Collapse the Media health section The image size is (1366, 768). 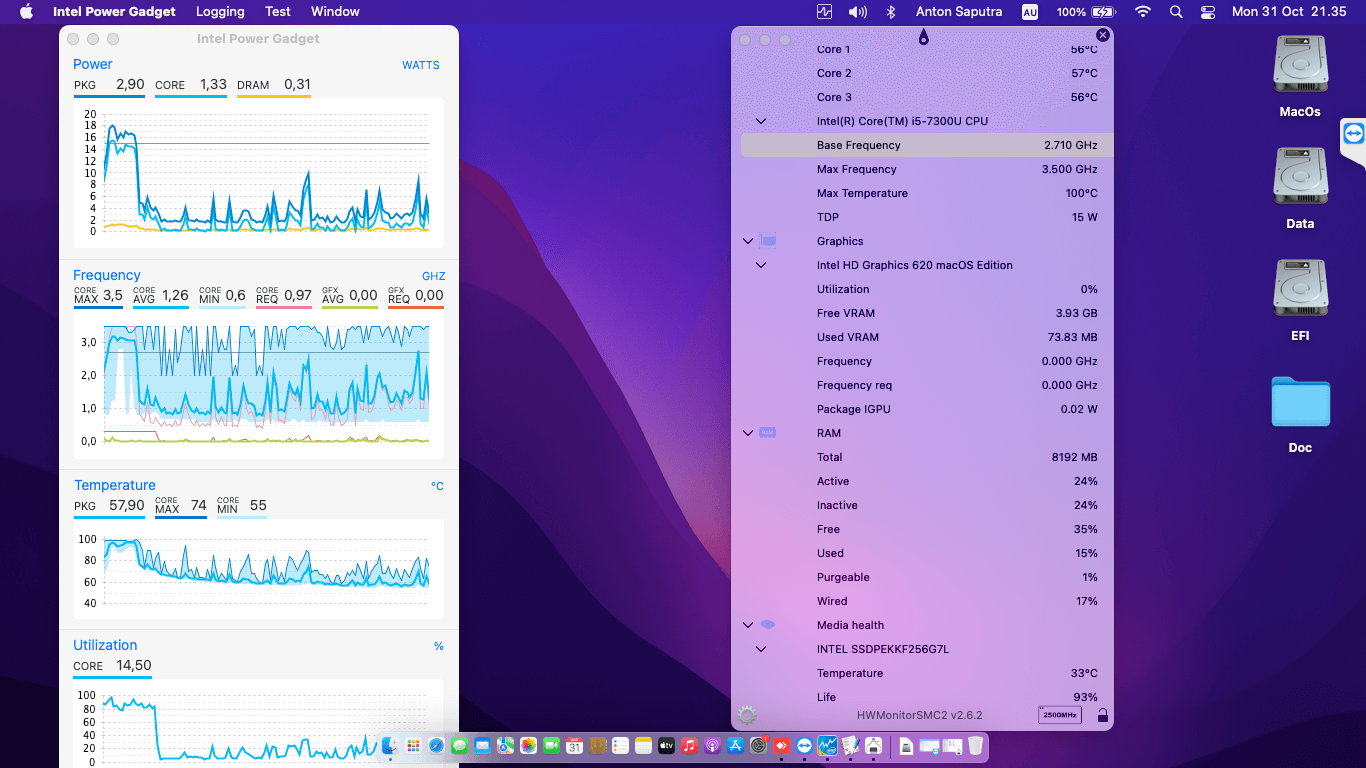(x=747, y=625)
